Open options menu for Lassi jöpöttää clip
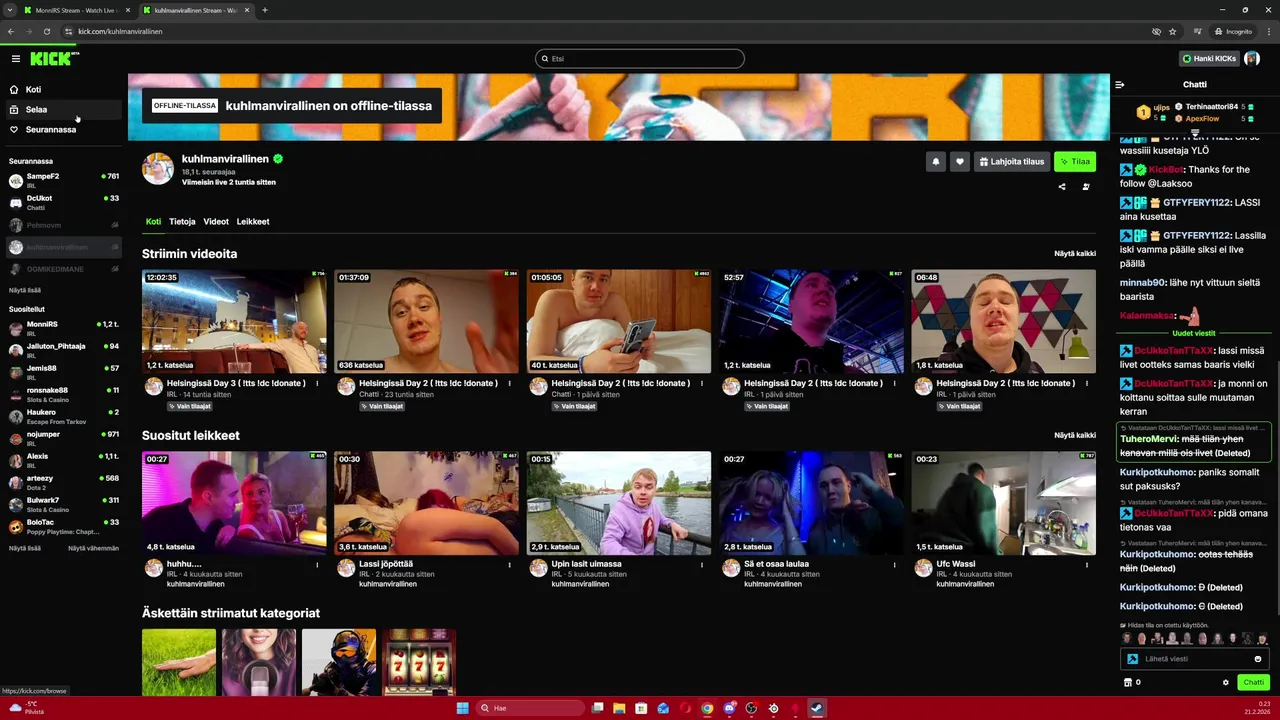The image size is (1280, 720). [509, 565]
